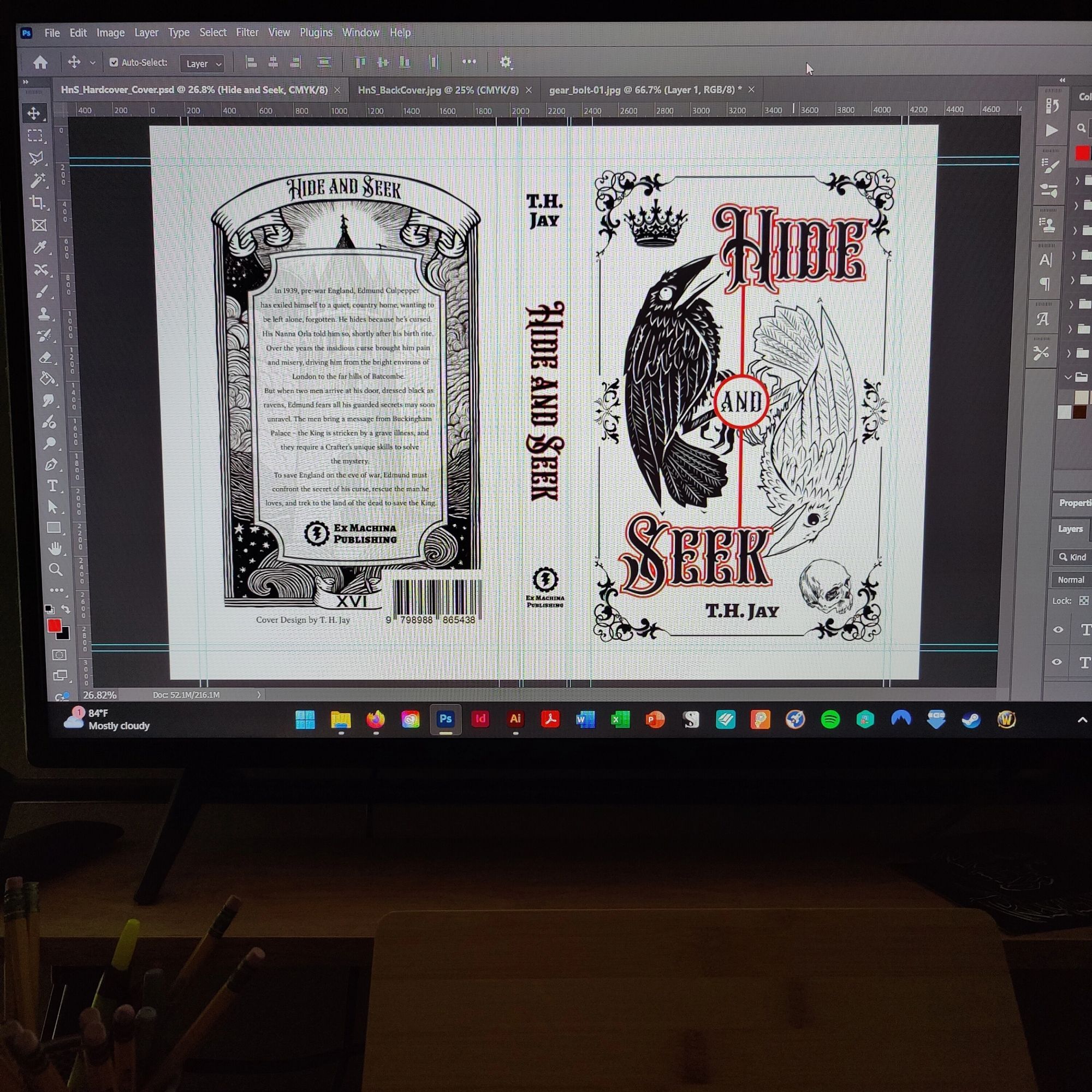The image size is (1092, 1092).
Task: Open status bar info arrow
Action: [x=259, y=695]
